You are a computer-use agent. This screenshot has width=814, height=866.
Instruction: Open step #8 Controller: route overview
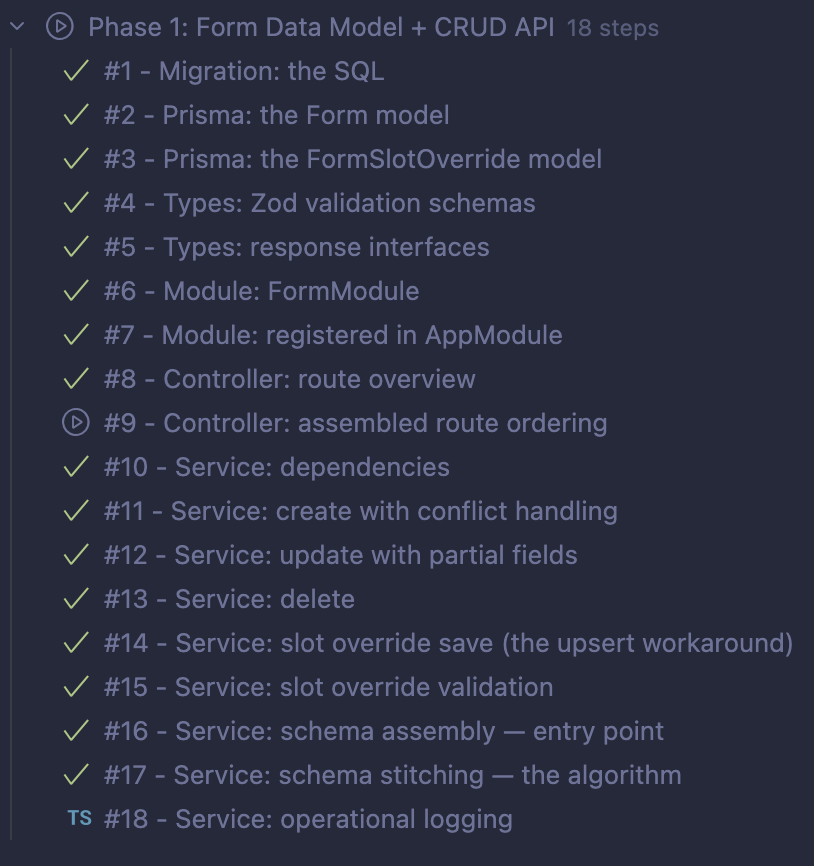(x=289, y=379)
